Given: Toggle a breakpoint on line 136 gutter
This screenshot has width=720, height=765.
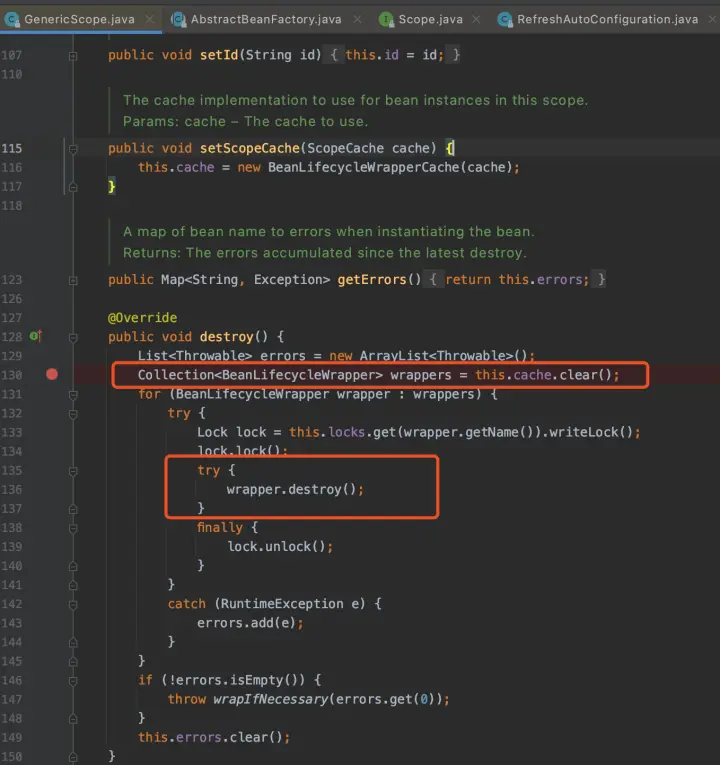Looking at the screenshot, I should pyautogui.click(x=52, y=489).
